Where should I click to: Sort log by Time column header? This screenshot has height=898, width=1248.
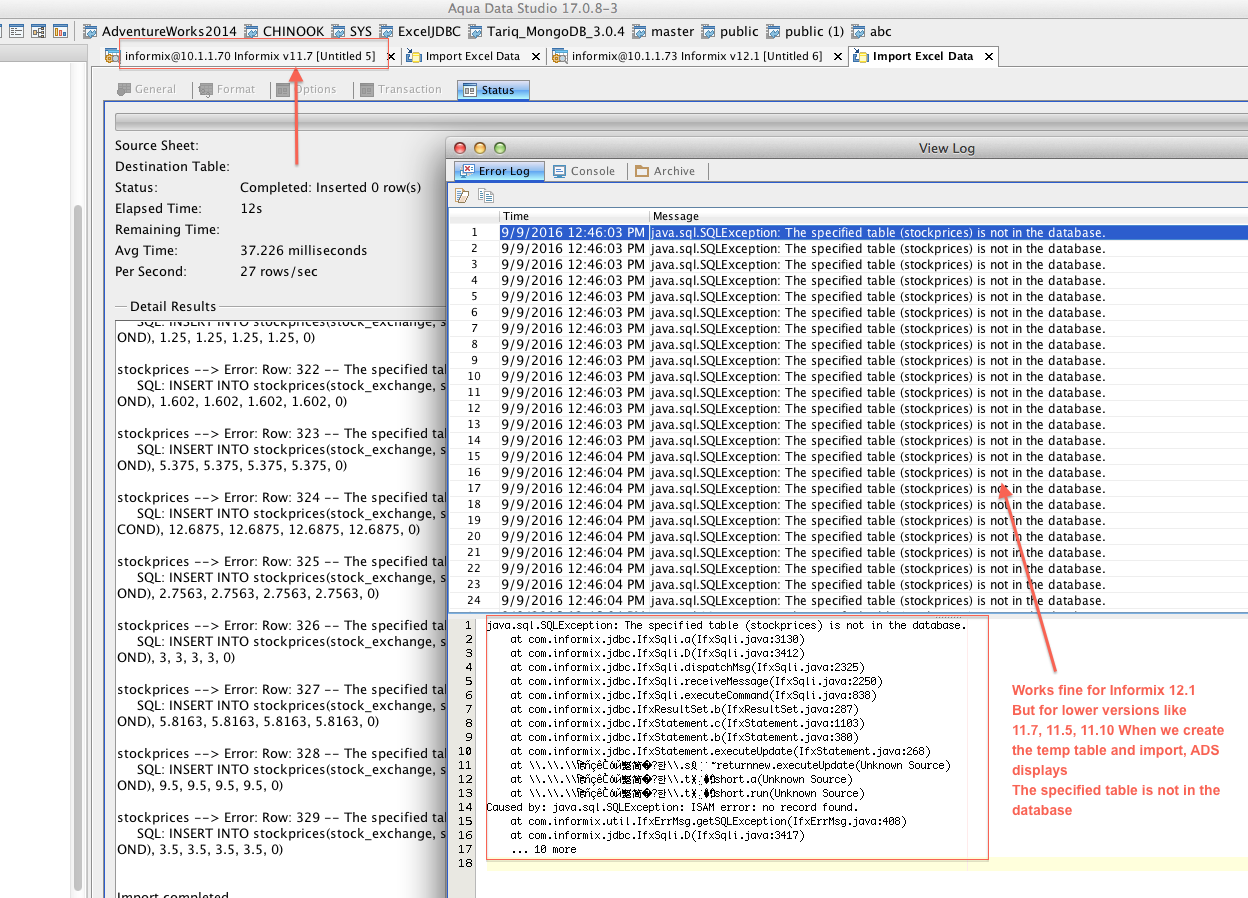click(x=574, y=216)
